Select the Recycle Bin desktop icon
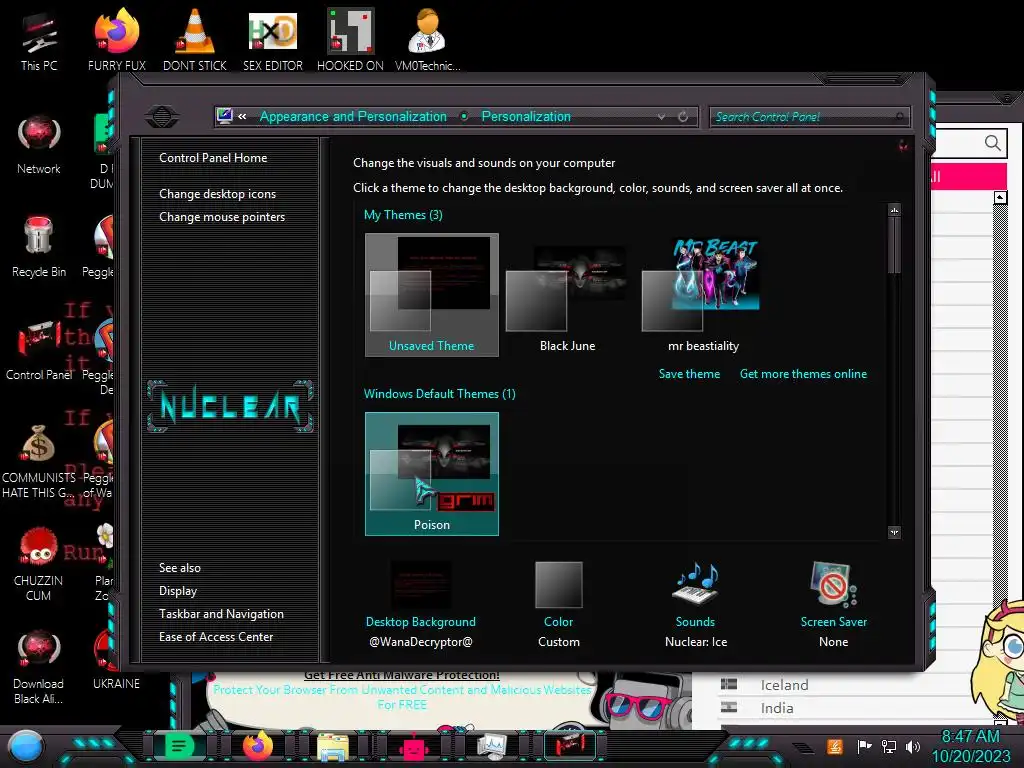 [39, 248]
